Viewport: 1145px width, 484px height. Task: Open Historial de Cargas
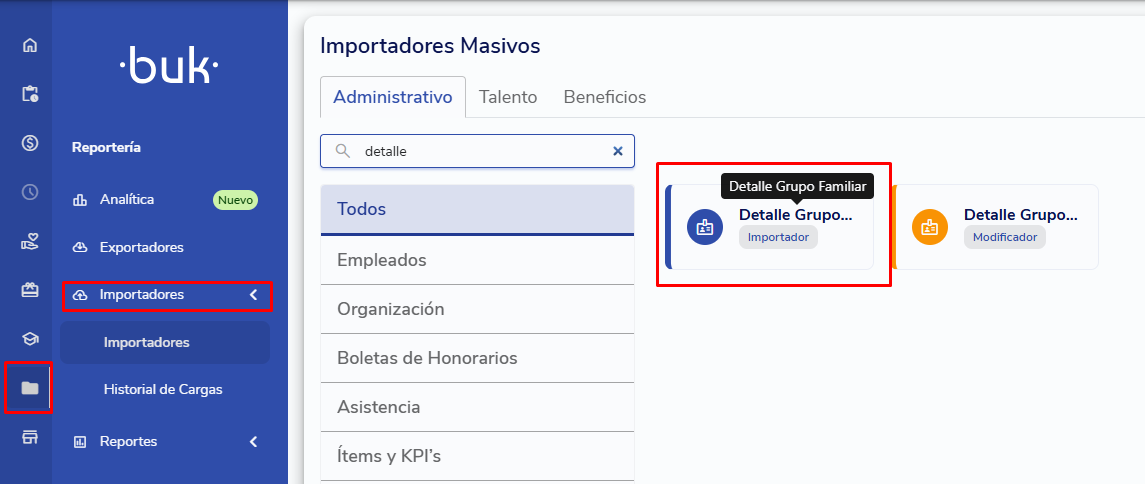[163, 389]
